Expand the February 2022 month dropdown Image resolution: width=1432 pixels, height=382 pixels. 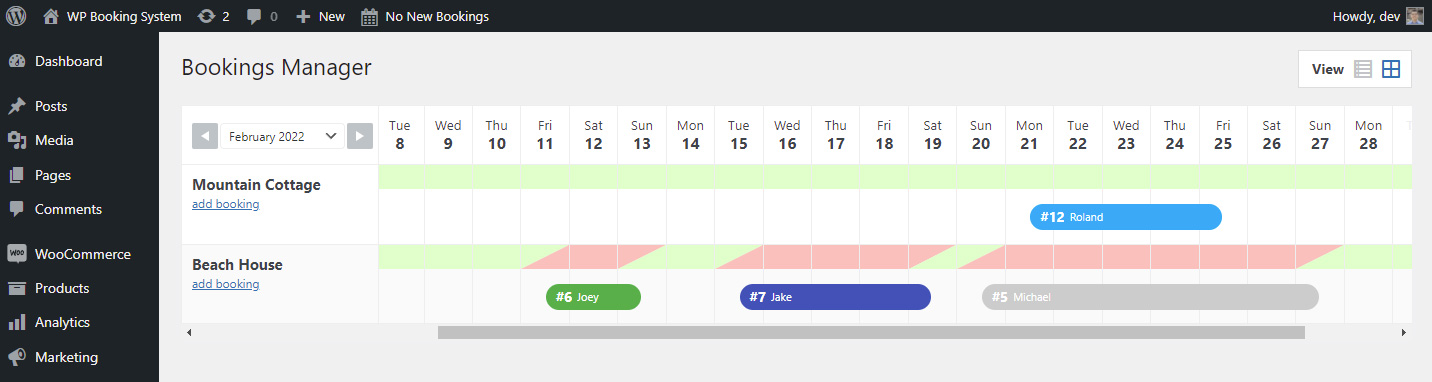(x=282, y=136)
